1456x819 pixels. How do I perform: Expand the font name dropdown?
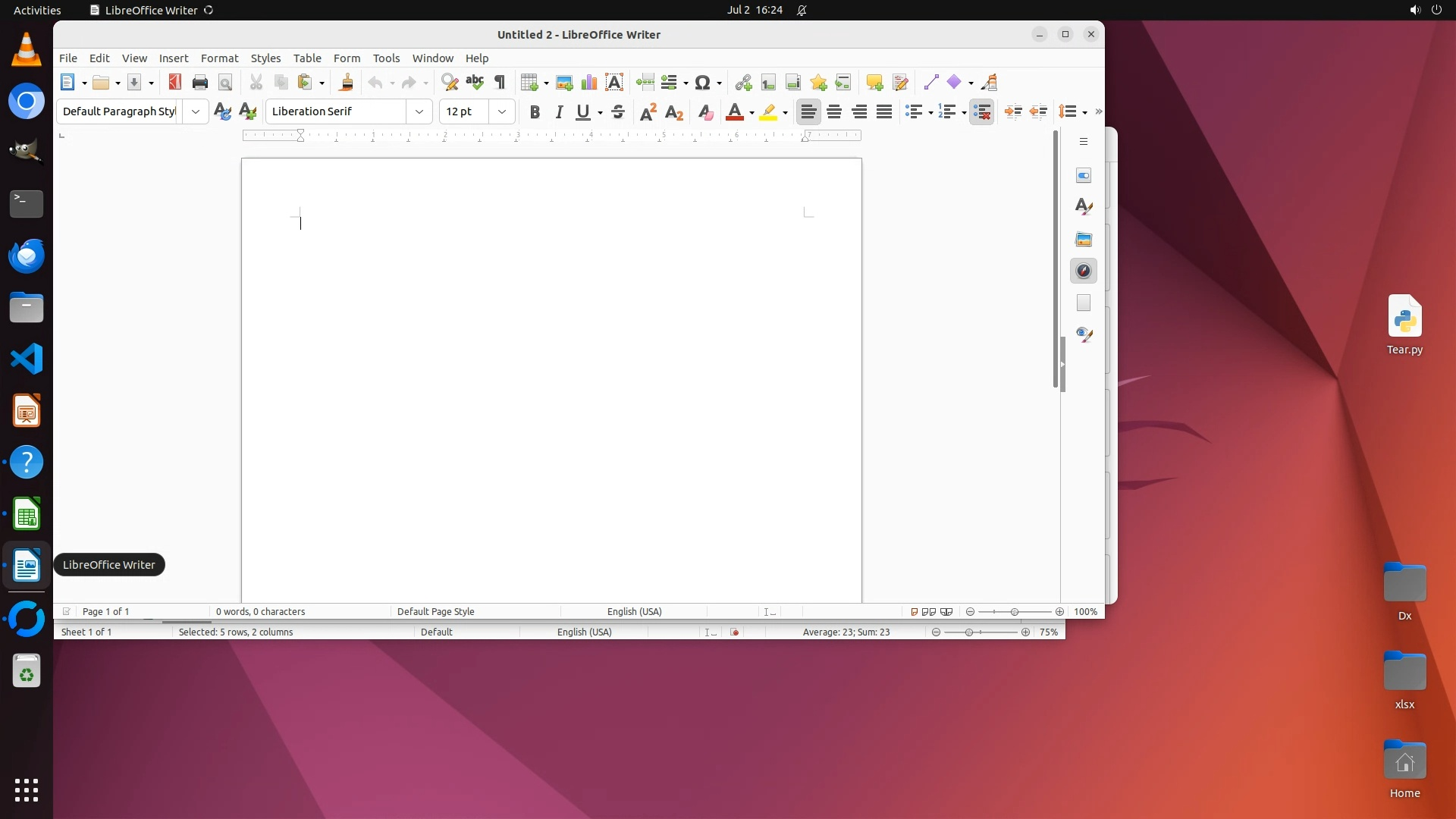point(419,111)
